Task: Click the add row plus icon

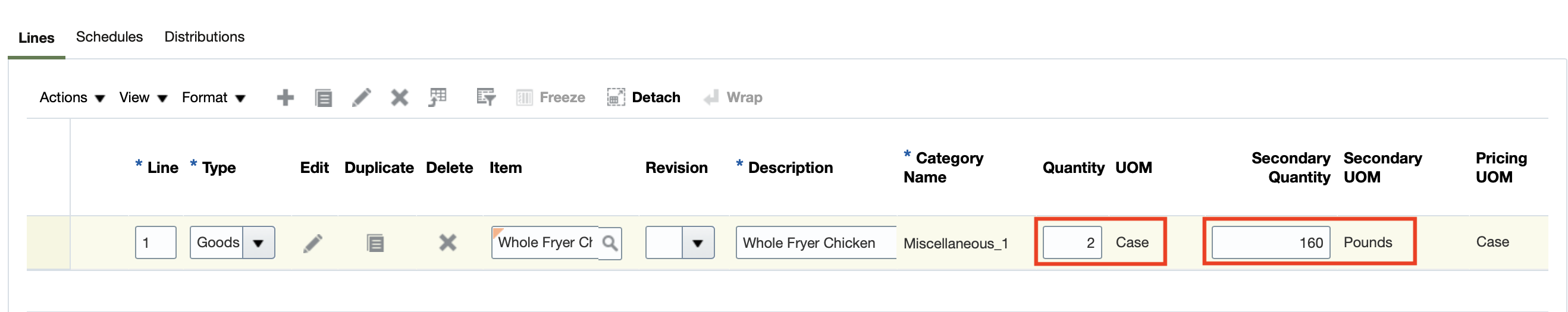Action: [285, 97]
